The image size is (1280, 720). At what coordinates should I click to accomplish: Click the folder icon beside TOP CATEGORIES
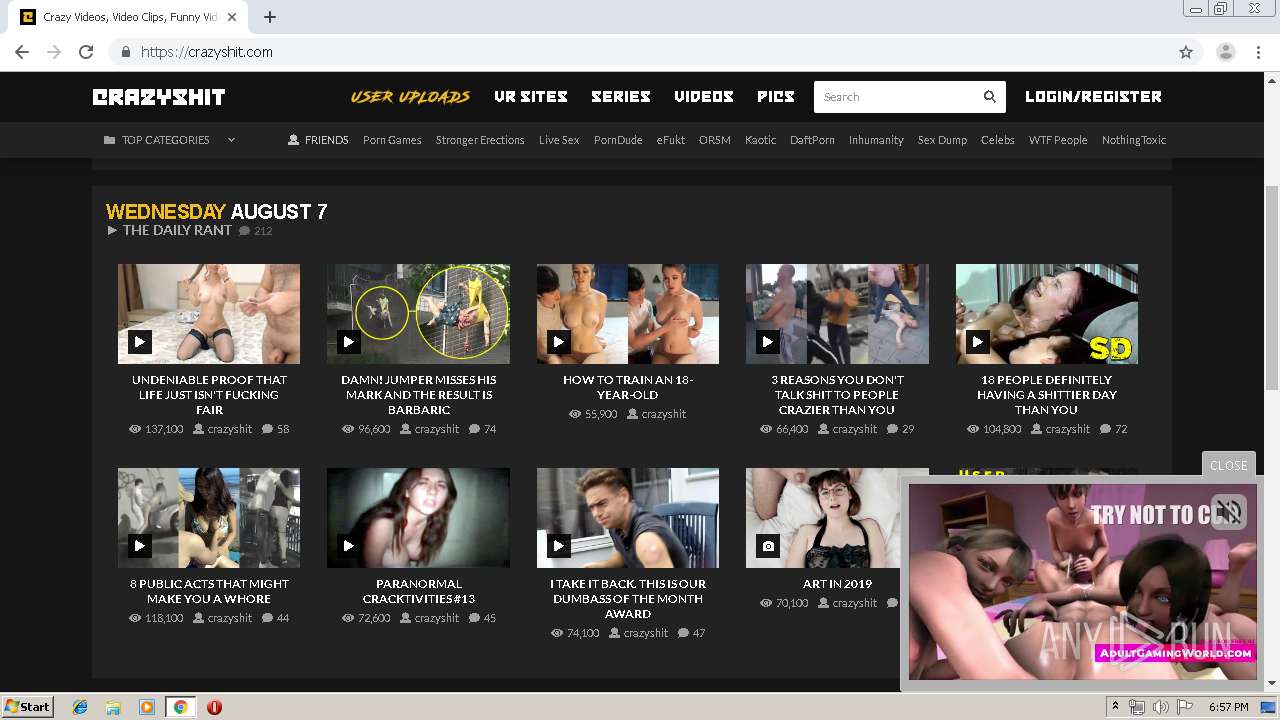click(109, 140)
